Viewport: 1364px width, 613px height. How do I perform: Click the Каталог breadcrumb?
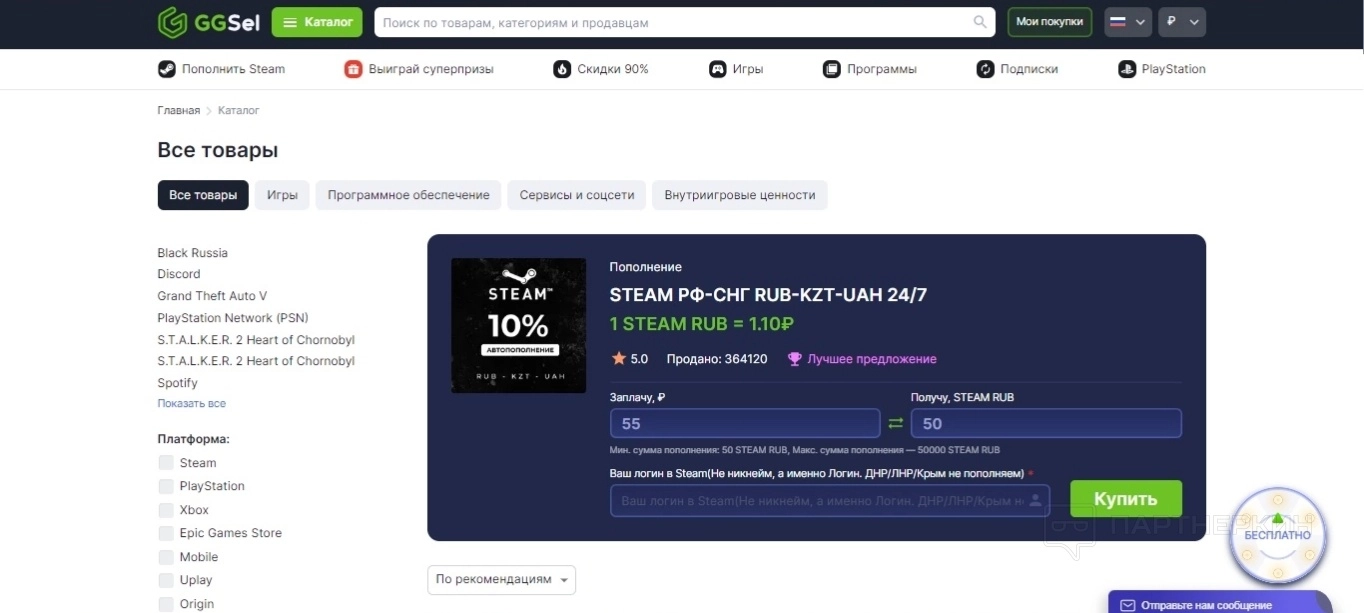tap(239, 110)
